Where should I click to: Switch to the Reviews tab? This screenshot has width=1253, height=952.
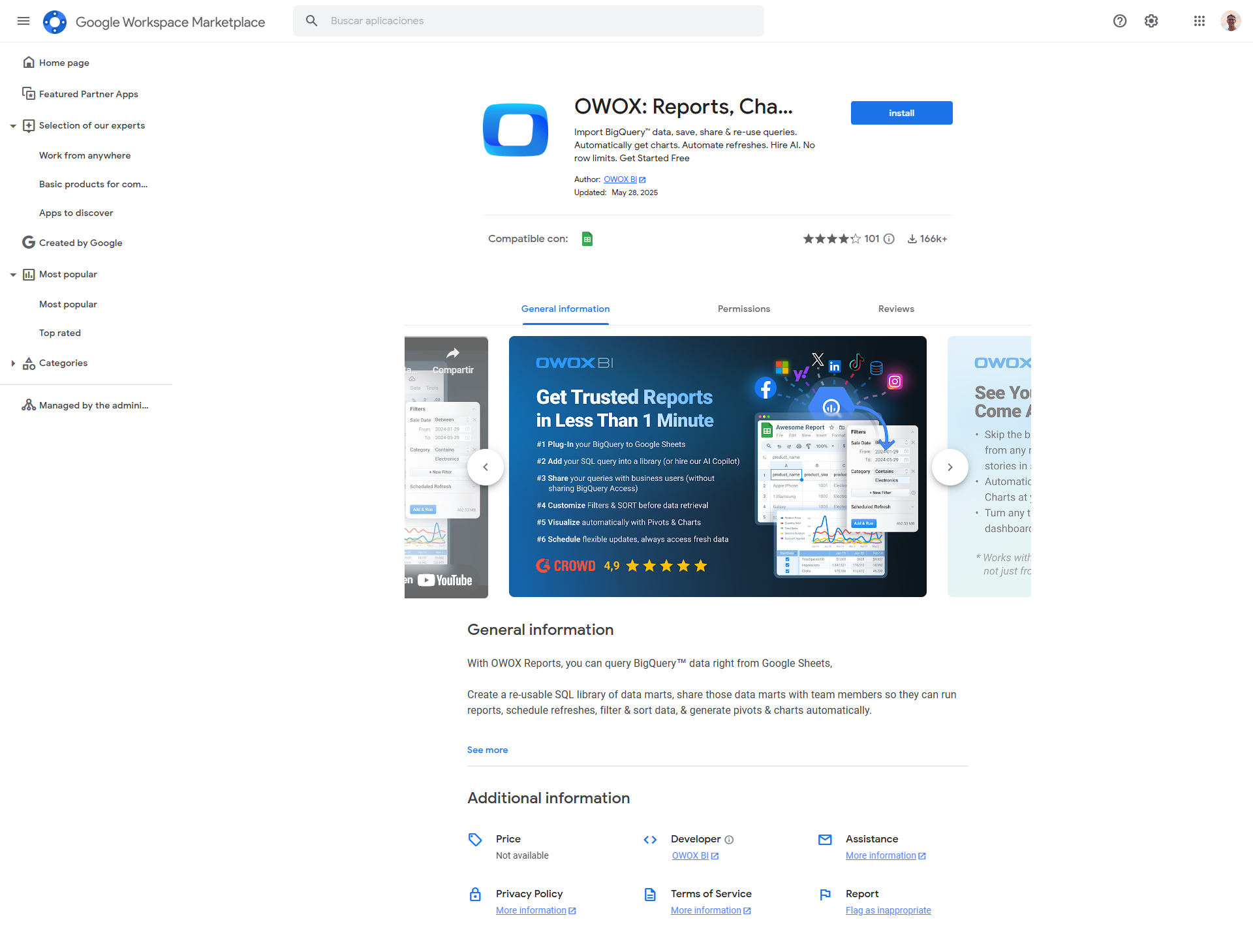[896, 309]
